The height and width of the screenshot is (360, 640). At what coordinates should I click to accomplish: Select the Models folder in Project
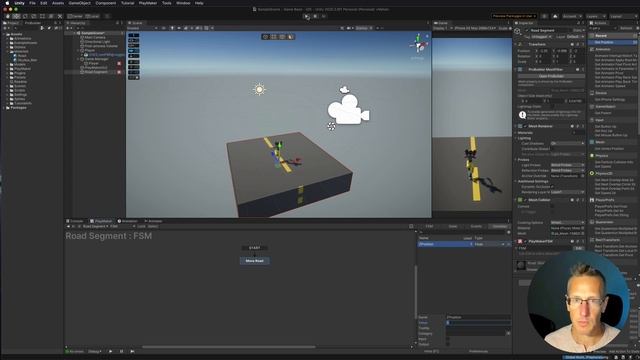(20, 64)
